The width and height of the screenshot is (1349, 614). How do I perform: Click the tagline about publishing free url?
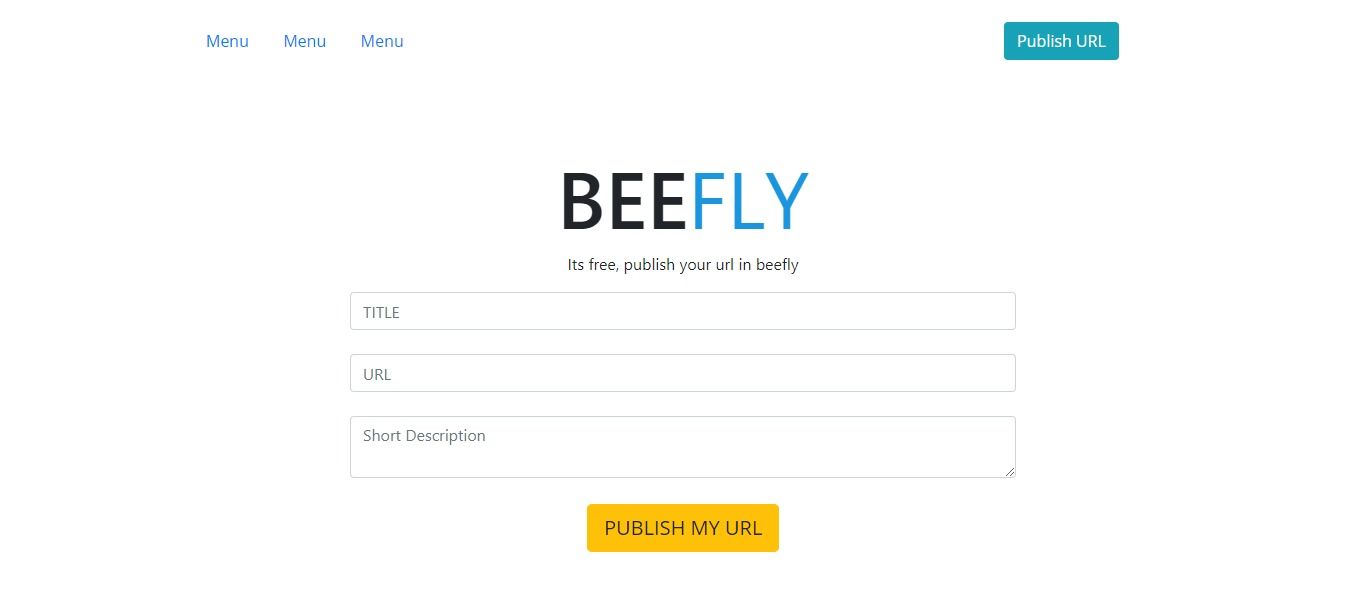tap(683, 265)
